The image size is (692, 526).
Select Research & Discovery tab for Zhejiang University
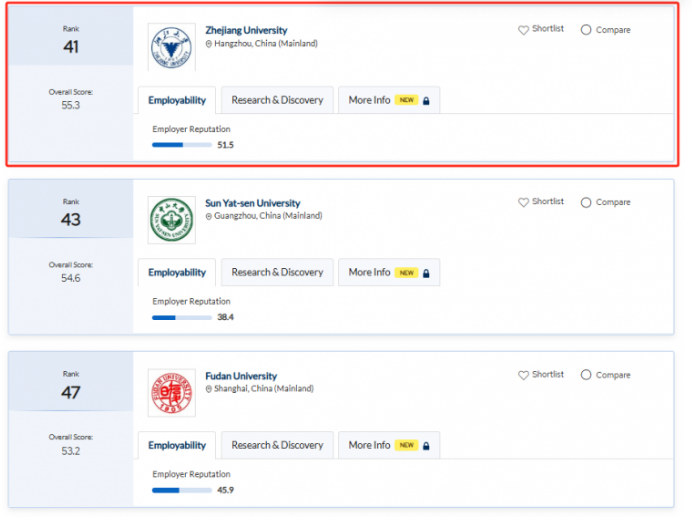pyautogui.click(x=277, y=100)
